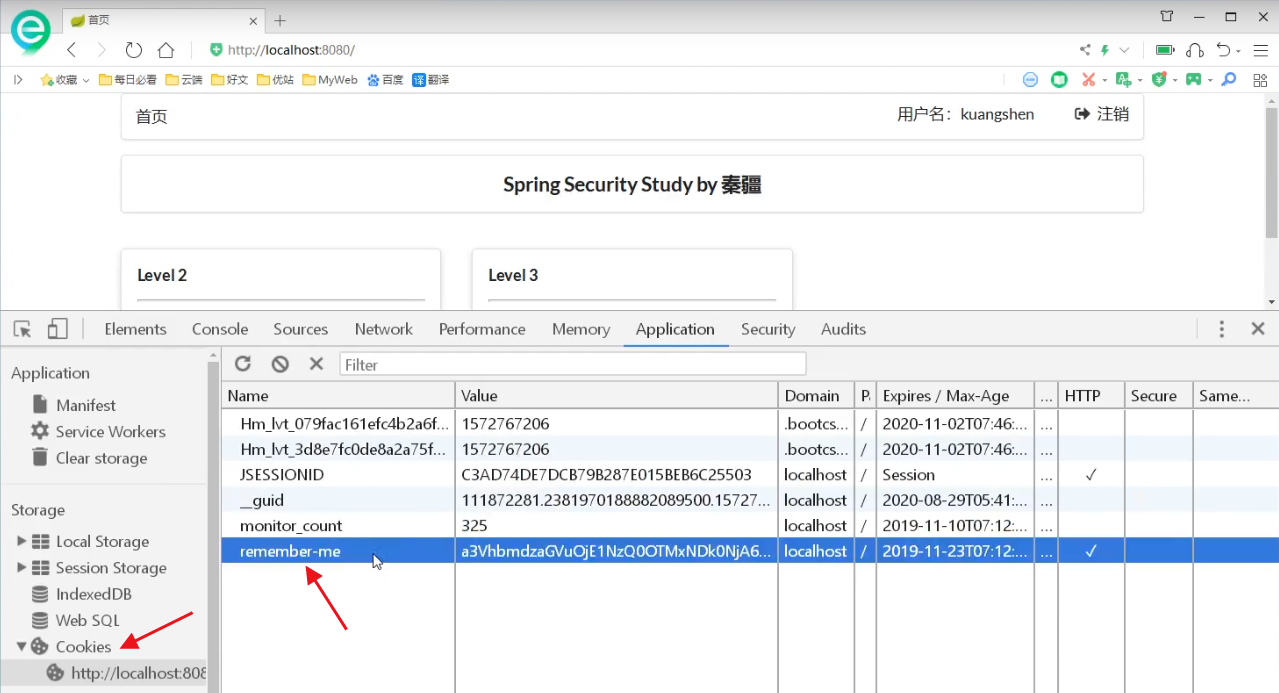Click the green translate A extension icon
Screen dimensions: 1279x693
1123,80
